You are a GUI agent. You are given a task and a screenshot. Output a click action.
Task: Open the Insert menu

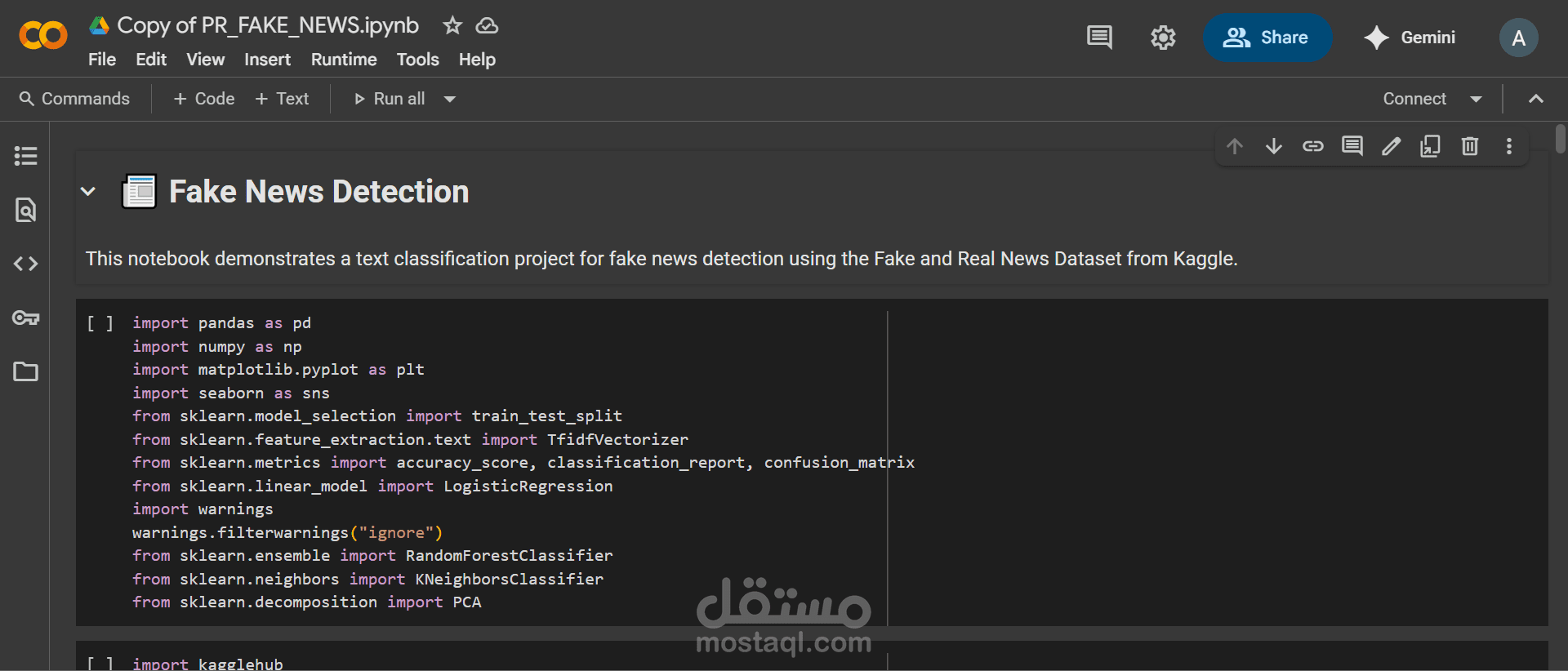pos(267,60)
